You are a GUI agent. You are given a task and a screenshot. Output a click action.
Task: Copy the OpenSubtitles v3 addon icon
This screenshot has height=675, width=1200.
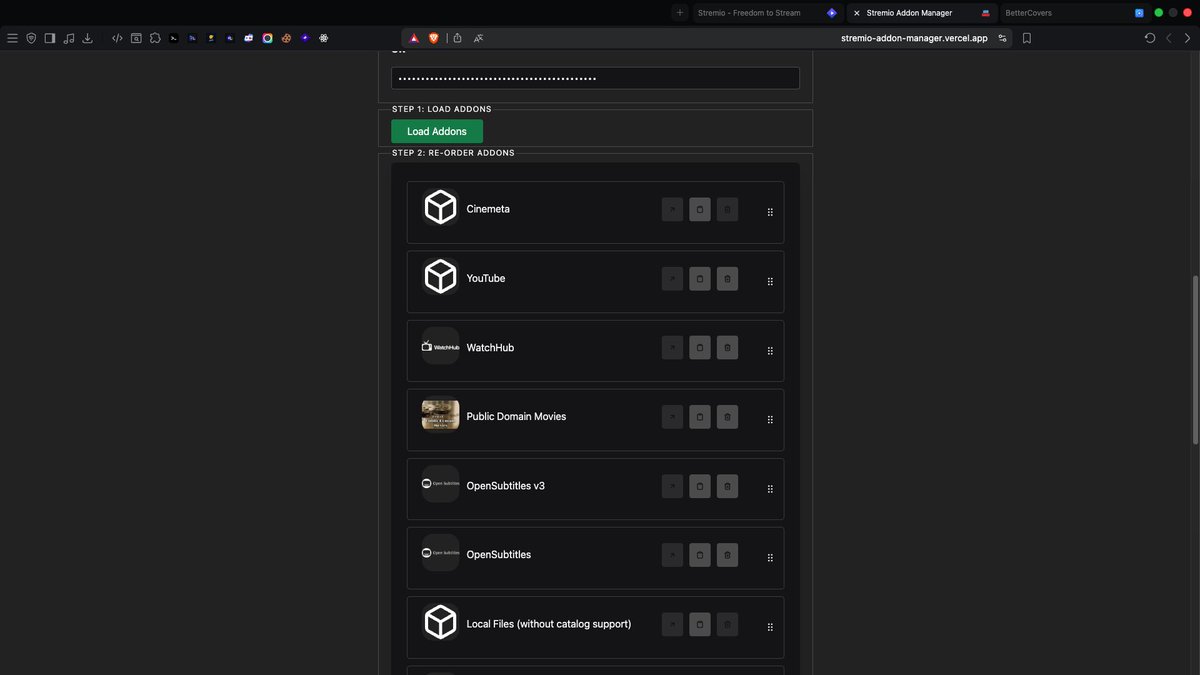point(700,486)
